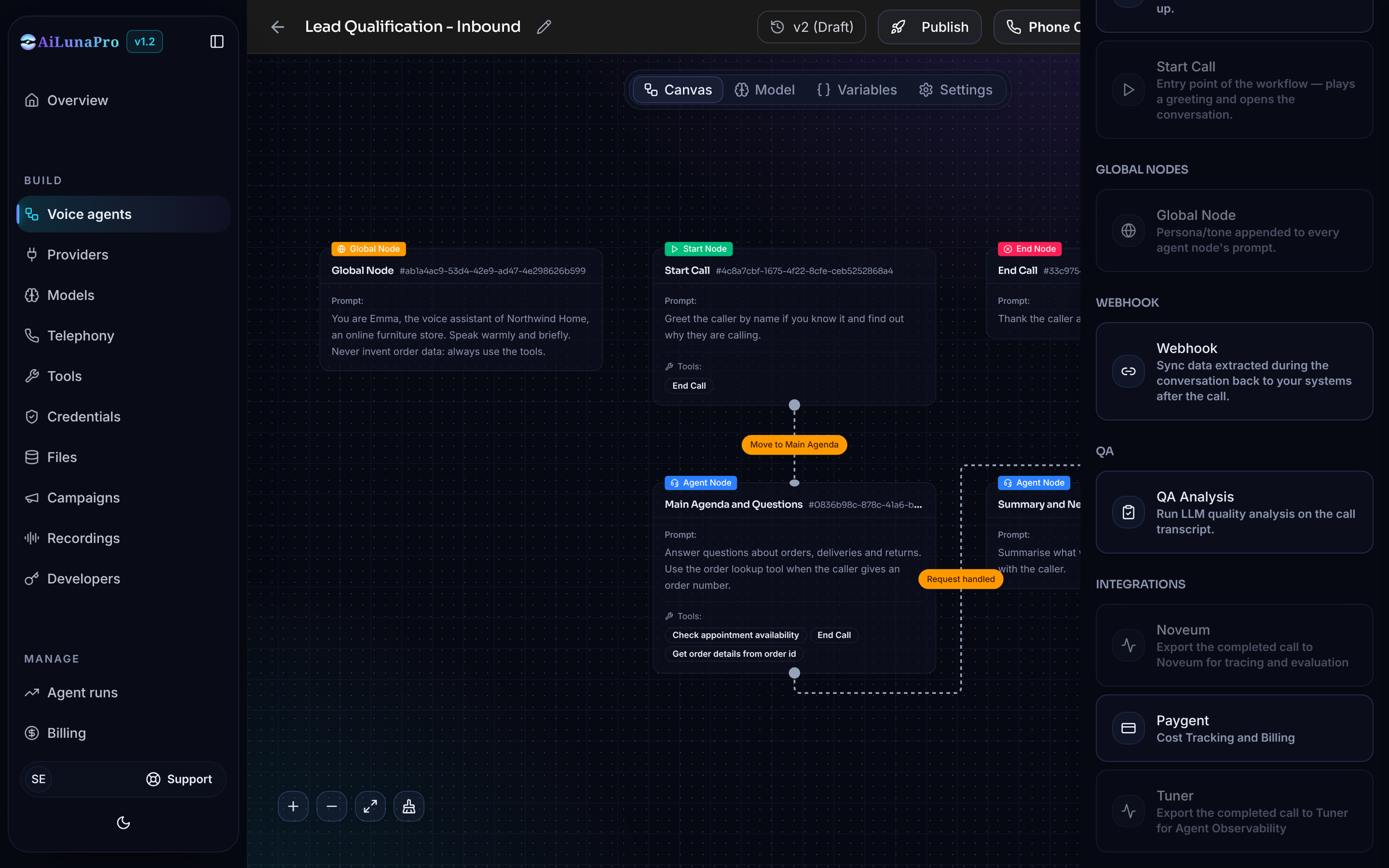Image resolution: width=1389 pixels, height=868 pixels.
Task: Click the Files database icon
Action: (x=32, y=457)
